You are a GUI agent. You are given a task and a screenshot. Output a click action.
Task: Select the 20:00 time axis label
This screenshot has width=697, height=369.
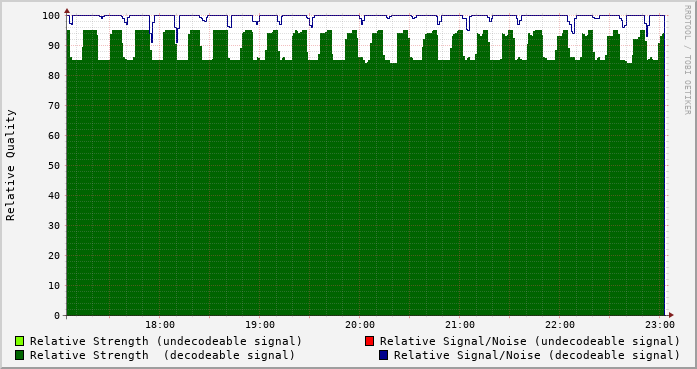(360, 325)
